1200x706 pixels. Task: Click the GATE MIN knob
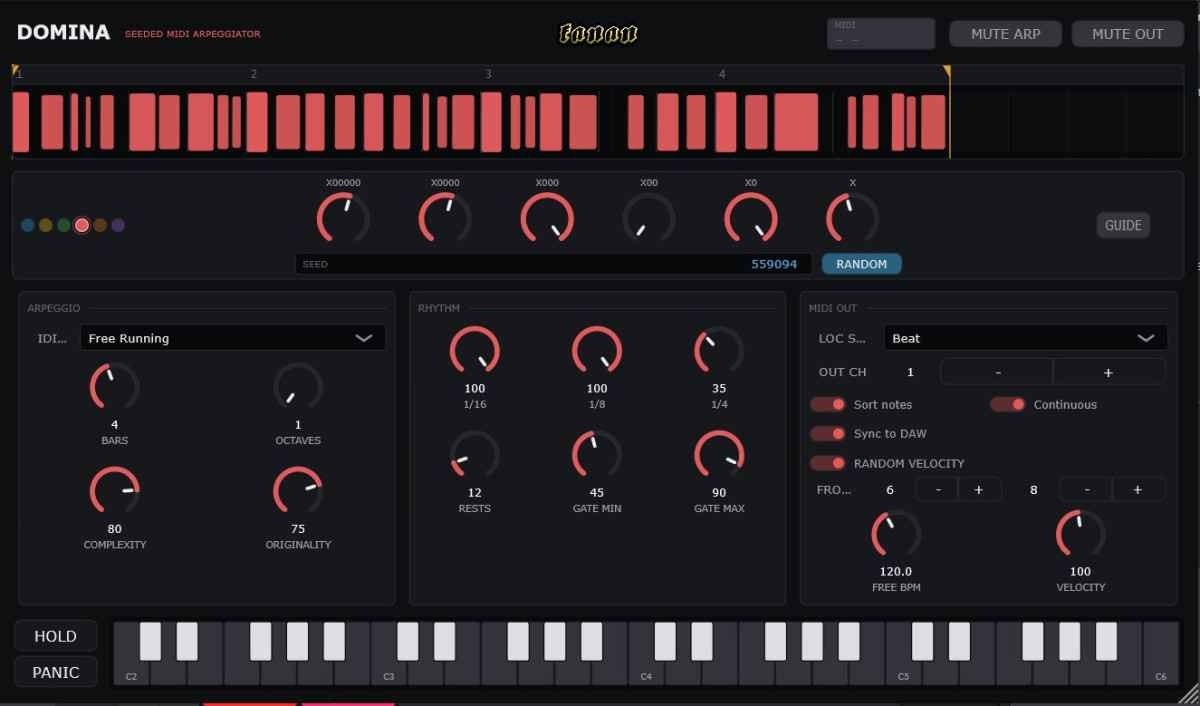[x=597, y=455]
